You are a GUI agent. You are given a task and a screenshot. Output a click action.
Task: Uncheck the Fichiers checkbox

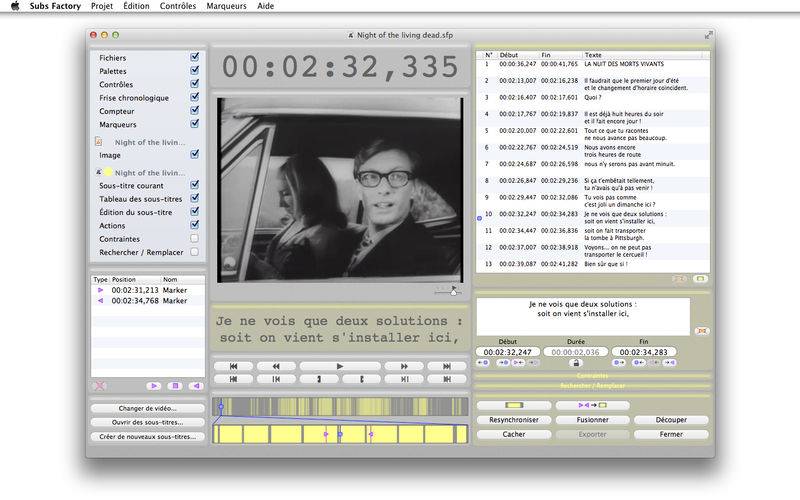(194, 57)
